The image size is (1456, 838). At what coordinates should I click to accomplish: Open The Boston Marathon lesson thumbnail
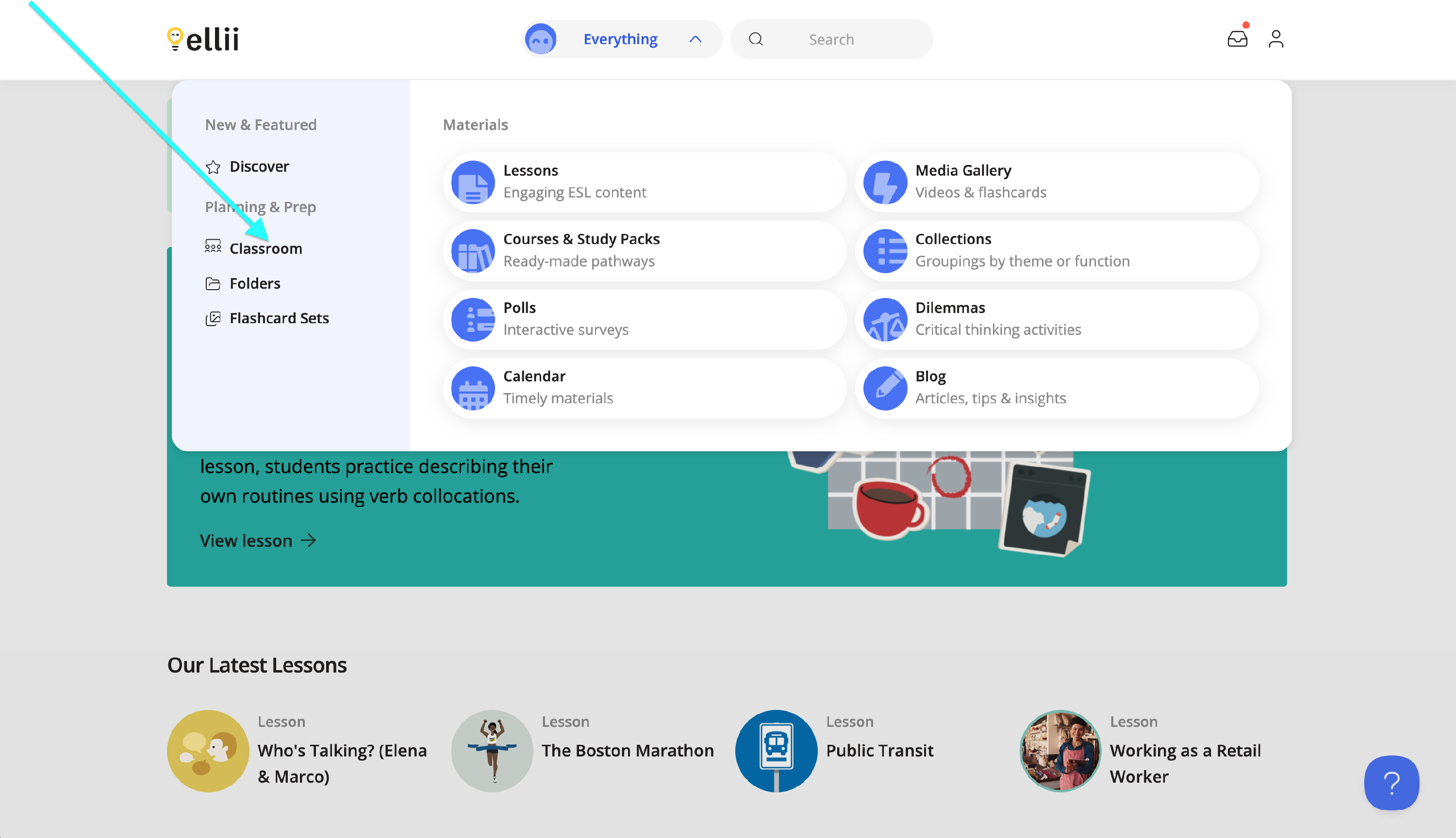click(x=492, y=751)
